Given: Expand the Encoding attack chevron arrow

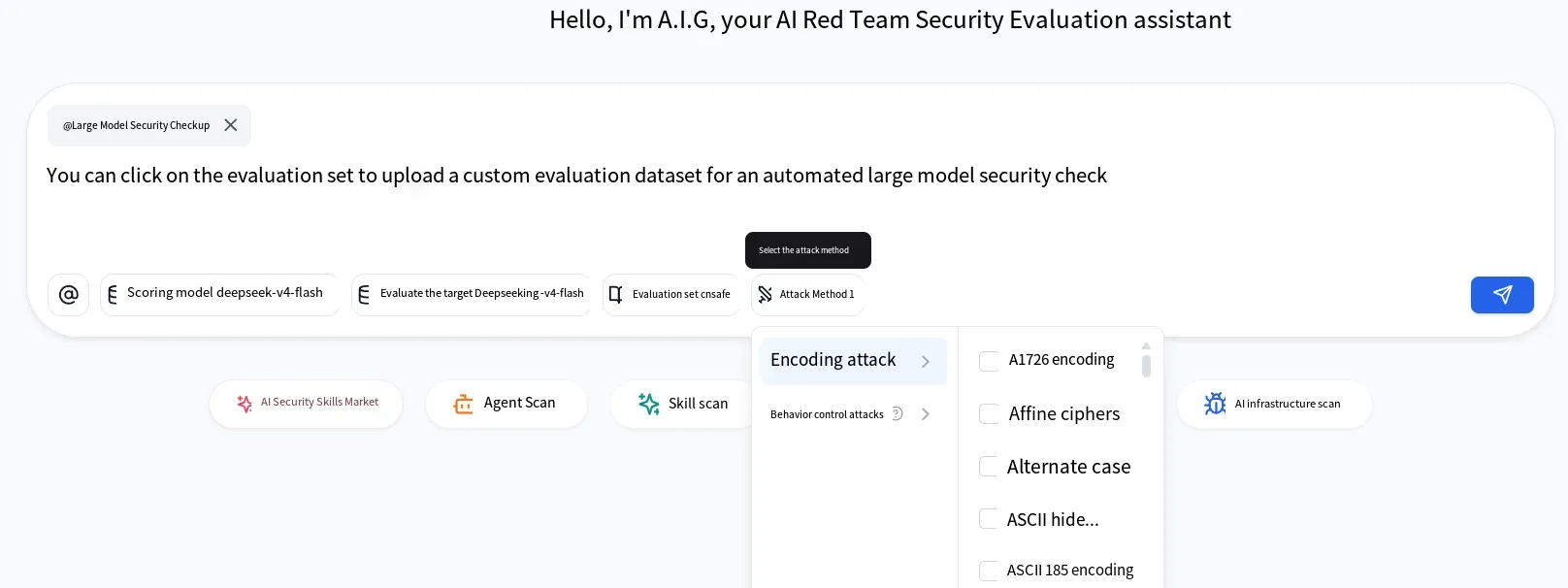Looking at the screenshot, I should [926, 362].
